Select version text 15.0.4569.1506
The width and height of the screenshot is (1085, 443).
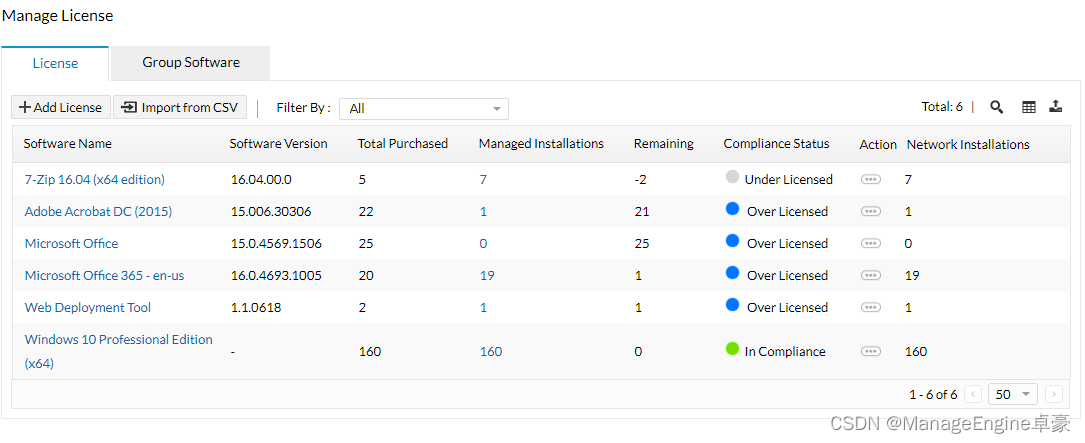coord(276,243)
